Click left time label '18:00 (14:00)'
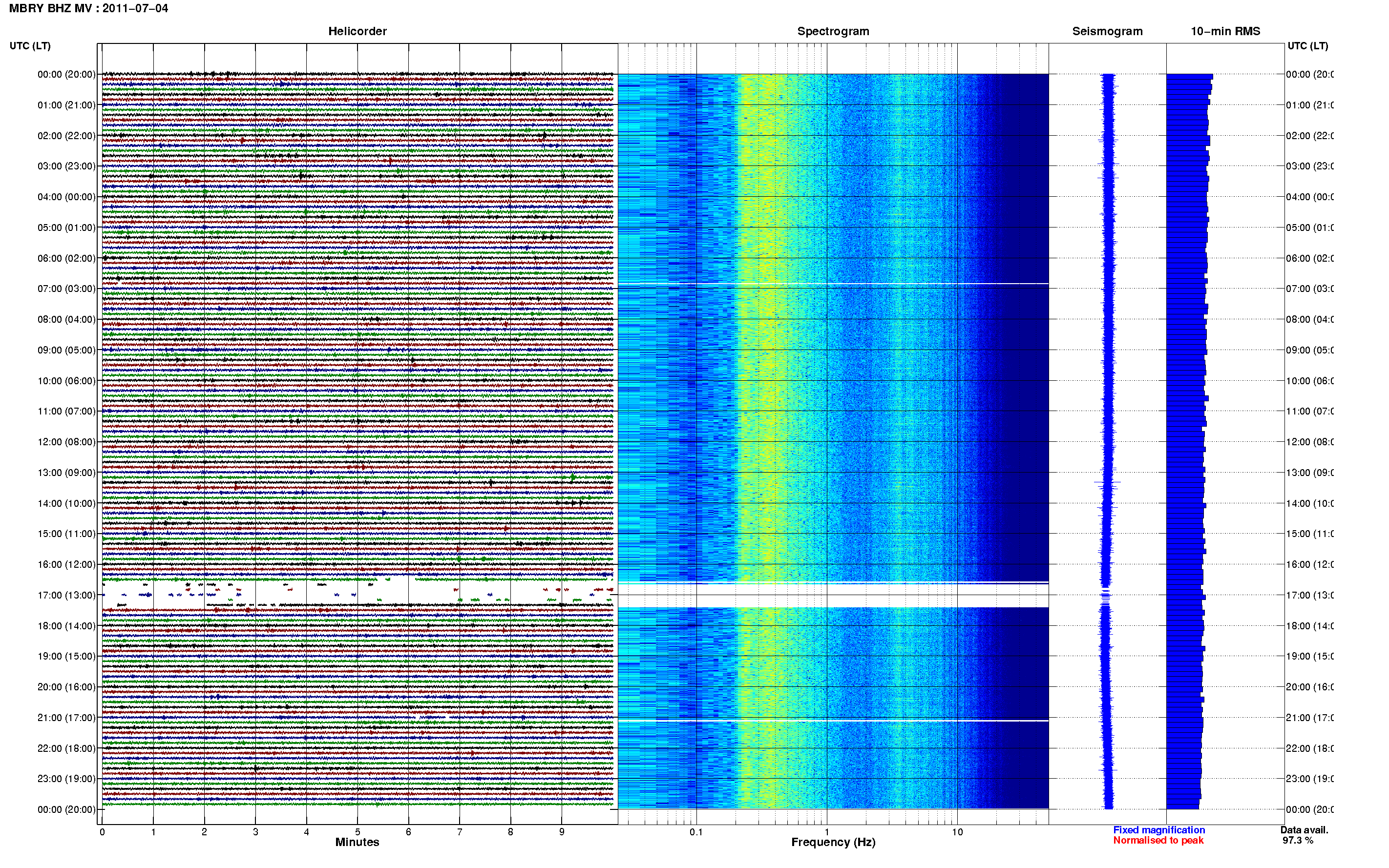Viewport: 1389px width, 868px height. coord(66,626)
